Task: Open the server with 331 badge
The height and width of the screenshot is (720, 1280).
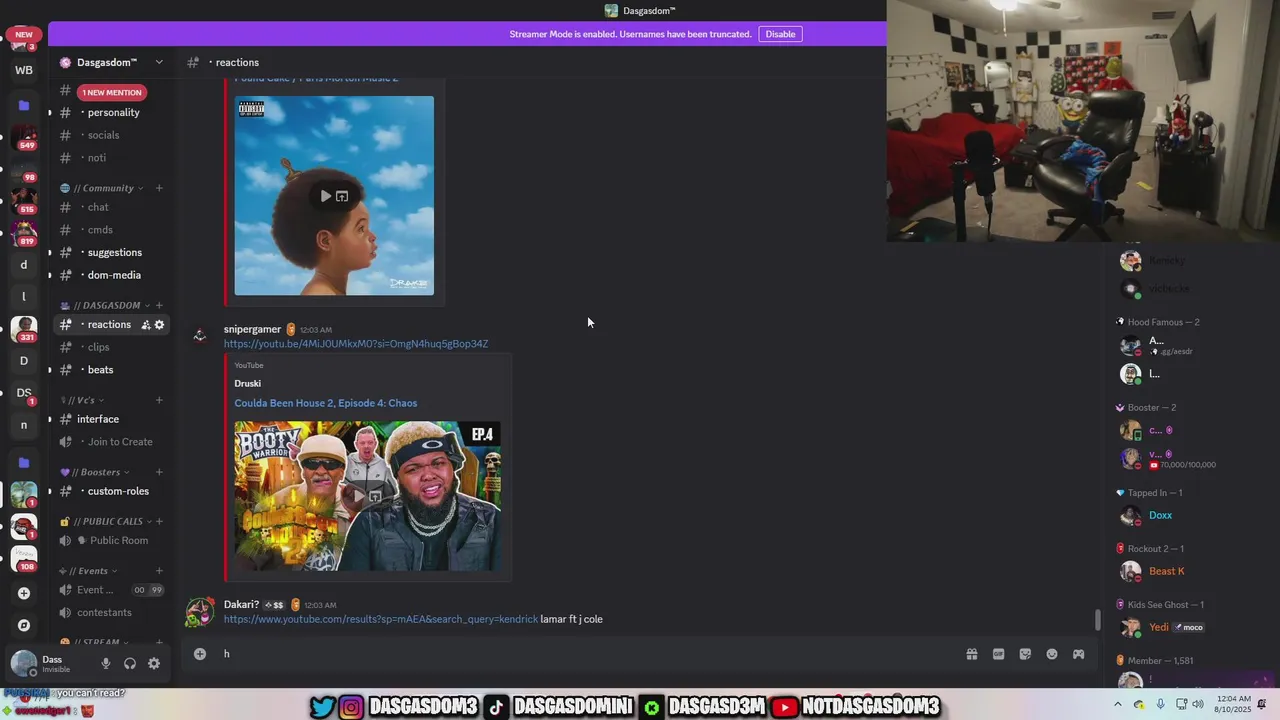Action: [24, 329]
